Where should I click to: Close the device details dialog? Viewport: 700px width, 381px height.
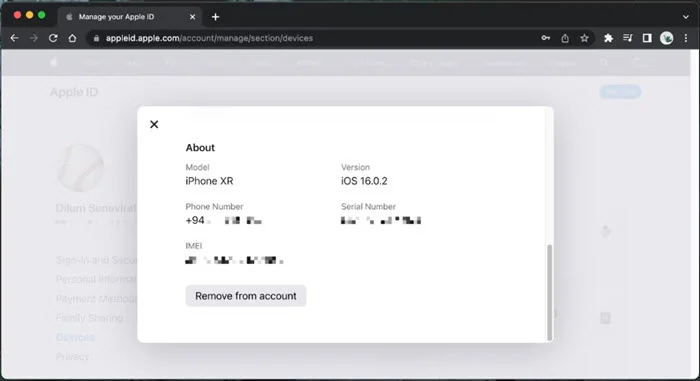click(x=154, y=124)
